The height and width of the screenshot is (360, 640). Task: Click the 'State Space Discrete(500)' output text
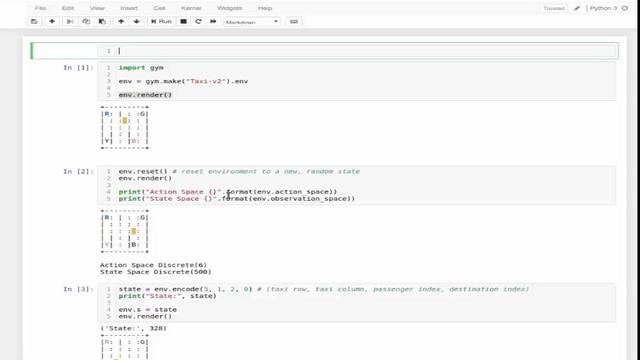tap(156, 272)
